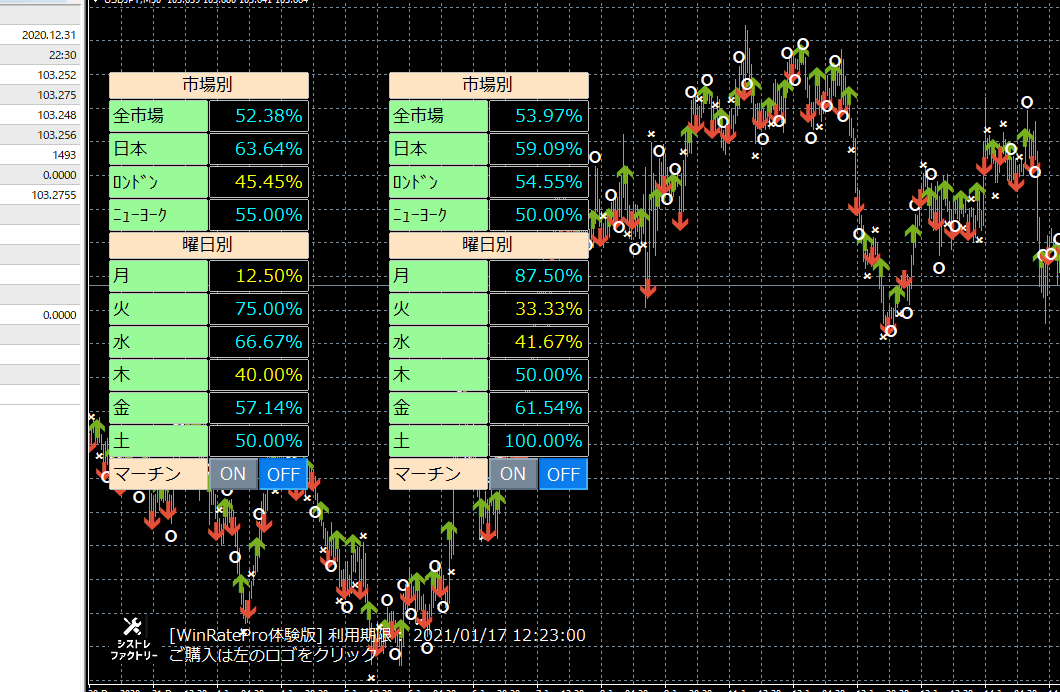
Task: Click 木 label in right panel
Action: click(x=438, y=375)
